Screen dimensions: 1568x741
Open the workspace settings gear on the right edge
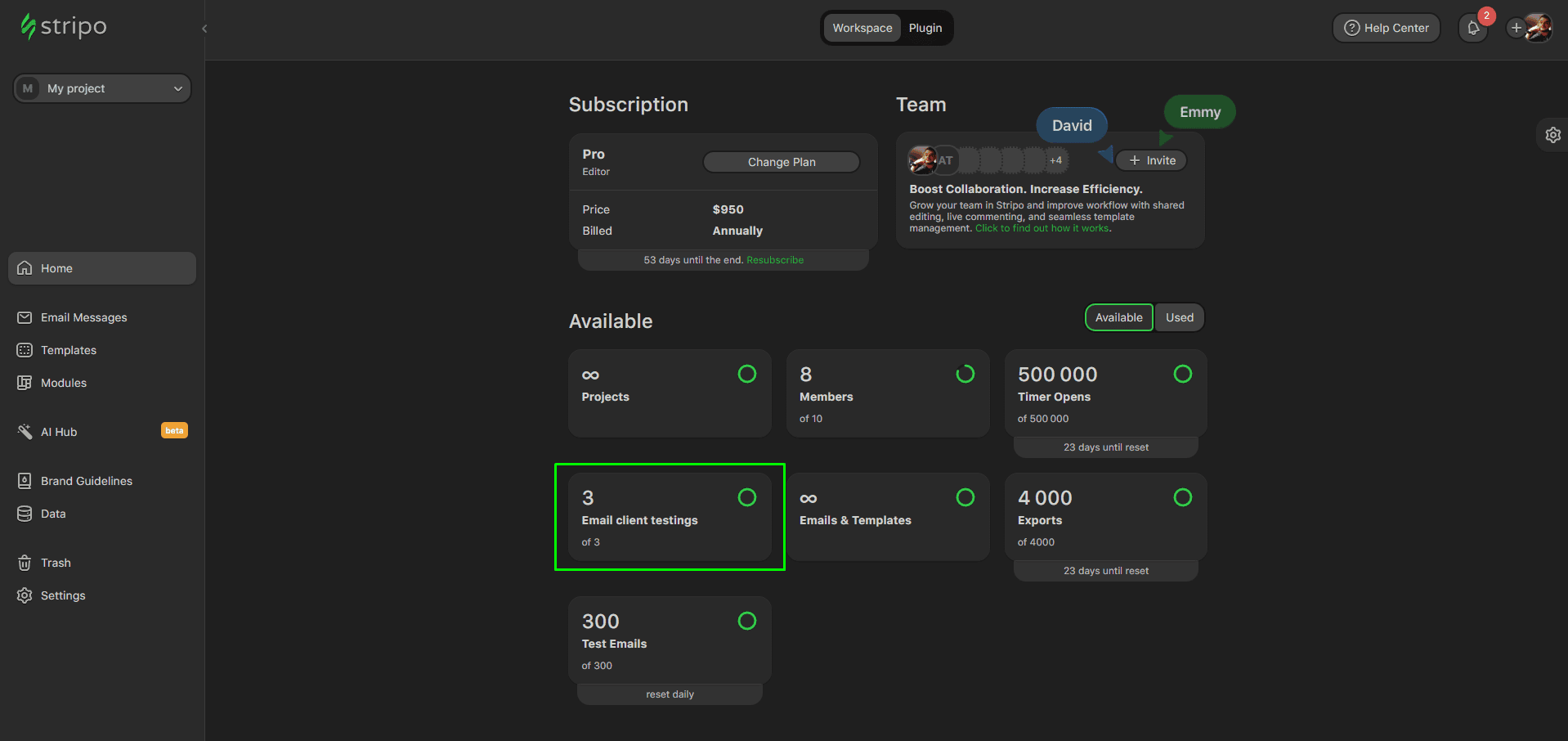coord(1552,134)
